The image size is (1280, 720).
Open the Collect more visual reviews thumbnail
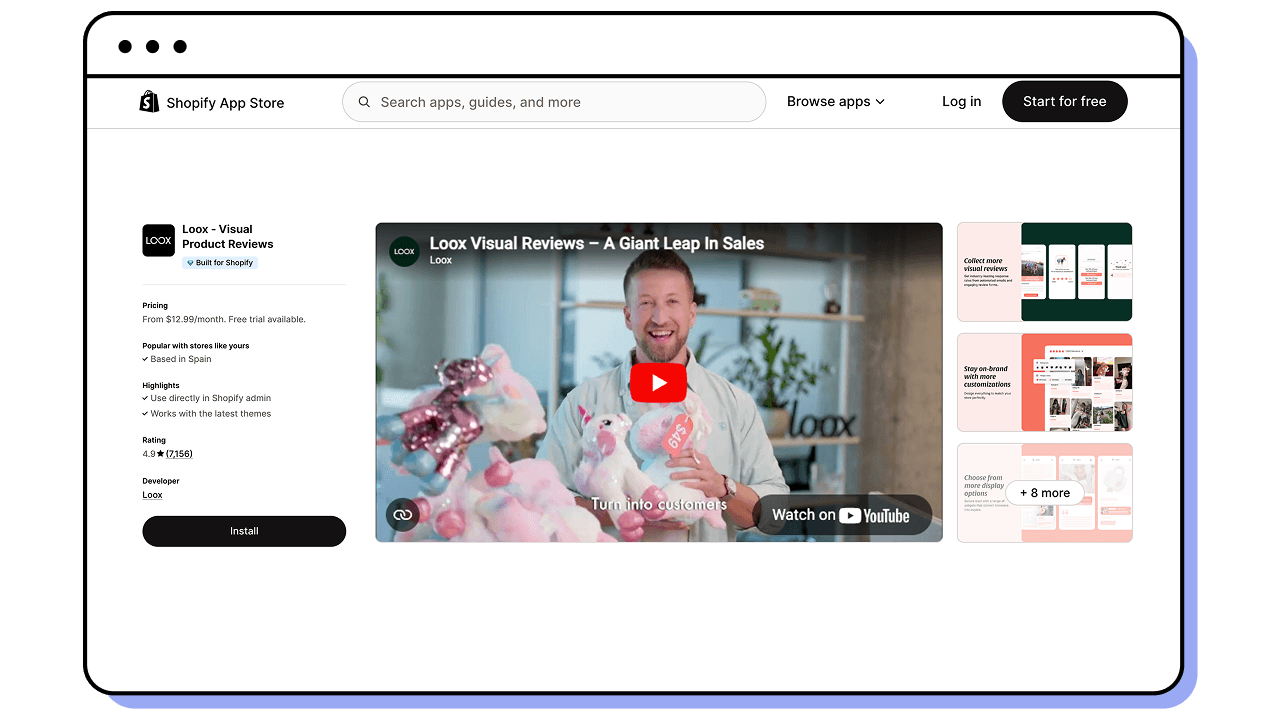[x=1044, y=271]
